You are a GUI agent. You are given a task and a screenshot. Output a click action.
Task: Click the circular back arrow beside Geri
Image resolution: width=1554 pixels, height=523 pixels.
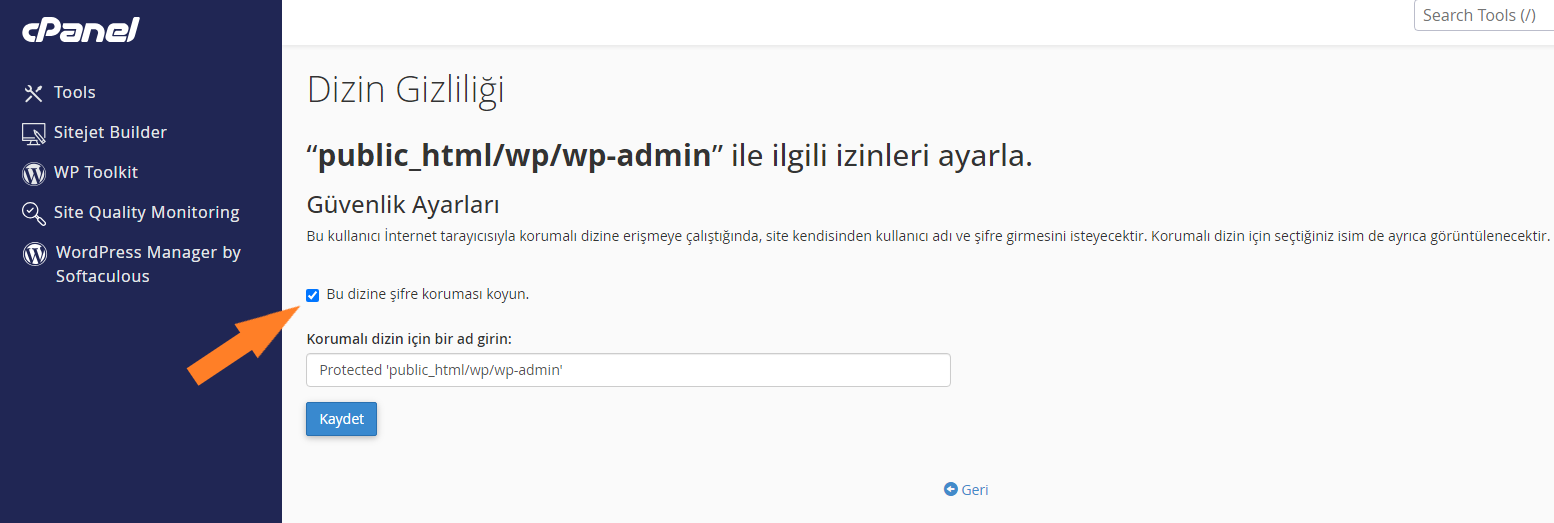click(x=950, y=490)
